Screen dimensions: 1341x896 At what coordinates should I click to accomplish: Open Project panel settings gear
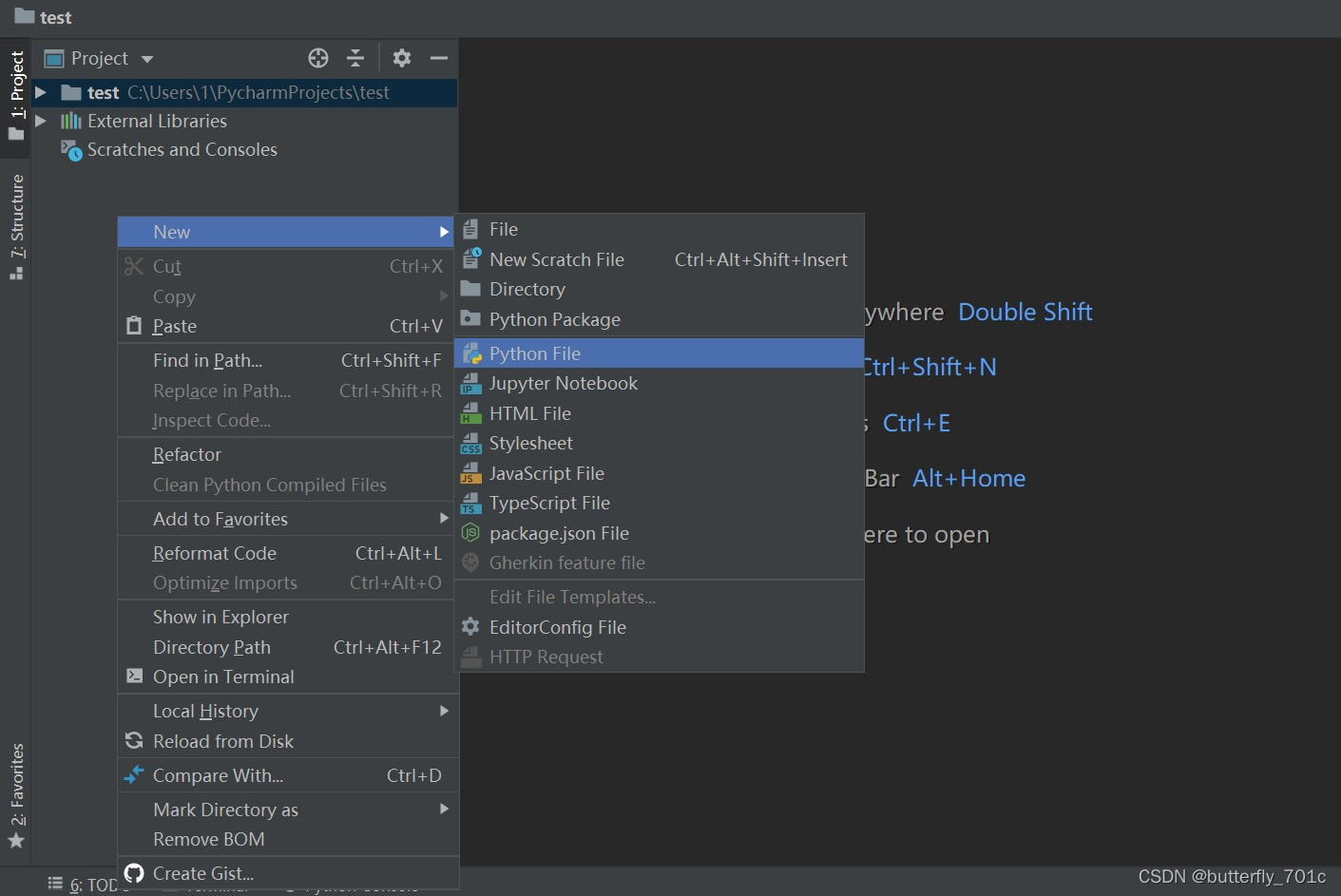pos(402,58)
